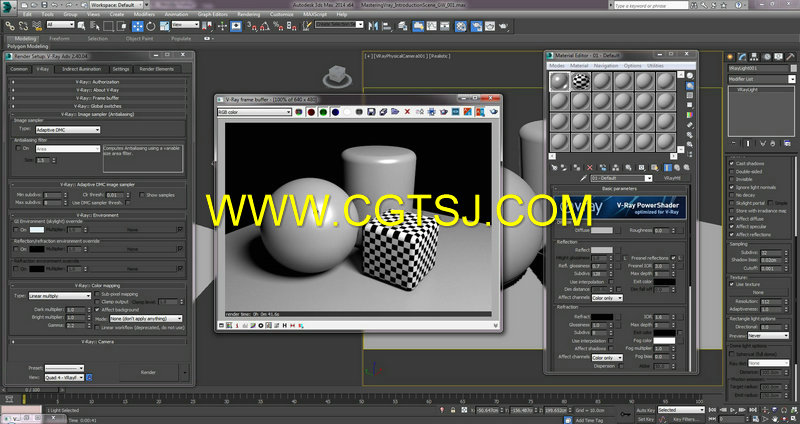
Task: Click the teapot Render Production icon
Action: coord(503,26)
